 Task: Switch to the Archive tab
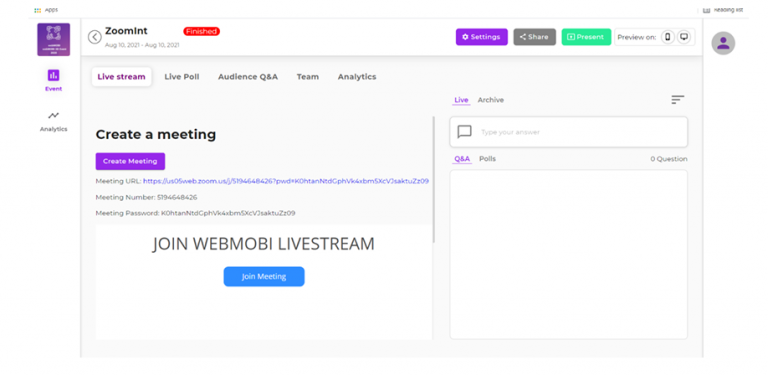[491, 100]
